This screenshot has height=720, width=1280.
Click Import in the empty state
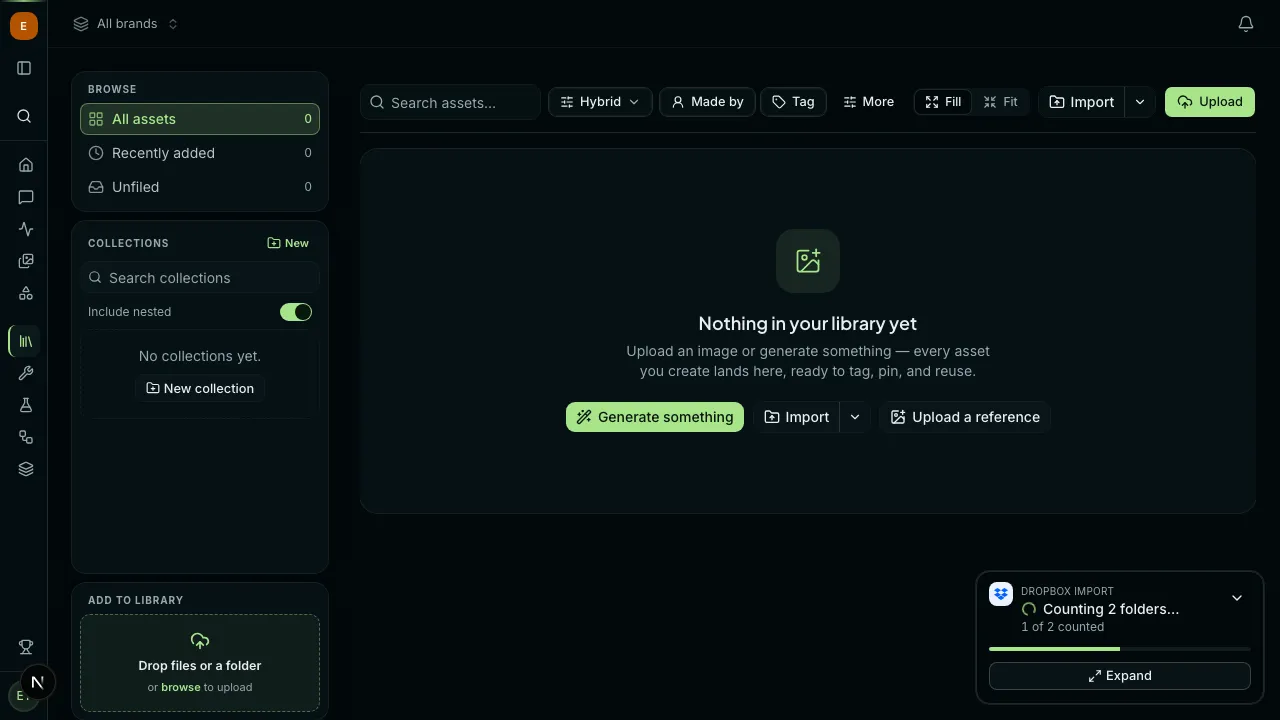tap(797, 417)
